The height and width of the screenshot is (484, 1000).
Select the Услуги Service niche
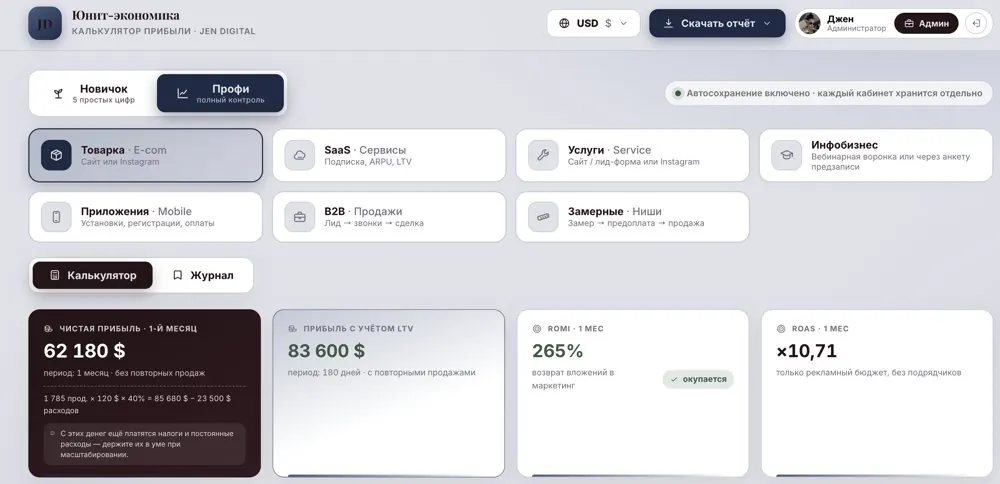(633, 156)
